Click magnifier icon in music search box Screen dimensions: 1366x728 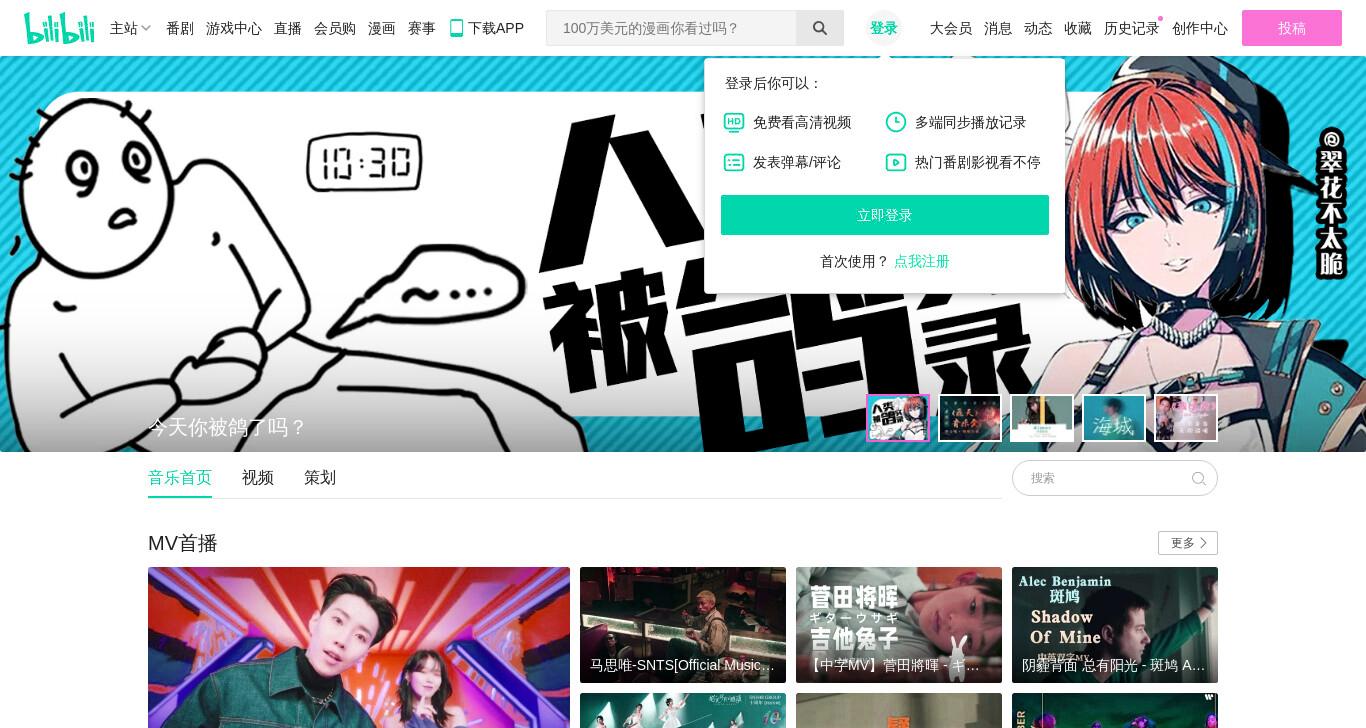tap(1199, 478)
